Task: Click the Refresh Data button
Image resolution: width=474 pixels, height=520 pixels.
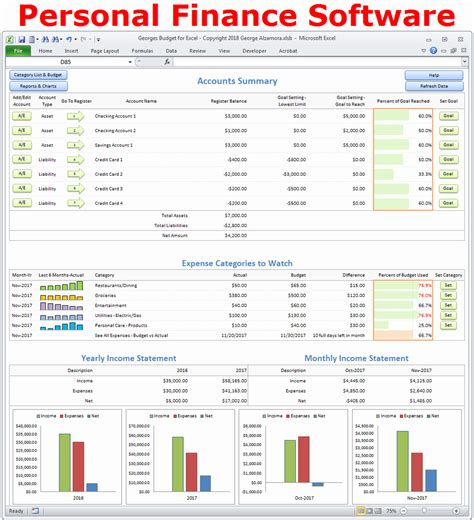Action: point(434,86)
